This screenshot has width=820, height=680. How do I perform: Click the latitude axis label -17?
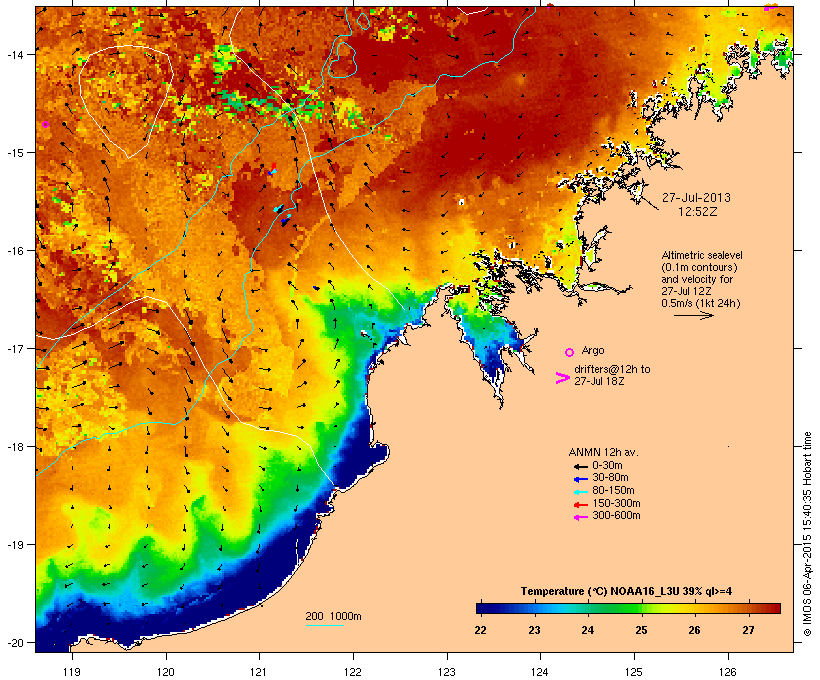[14, 349]
